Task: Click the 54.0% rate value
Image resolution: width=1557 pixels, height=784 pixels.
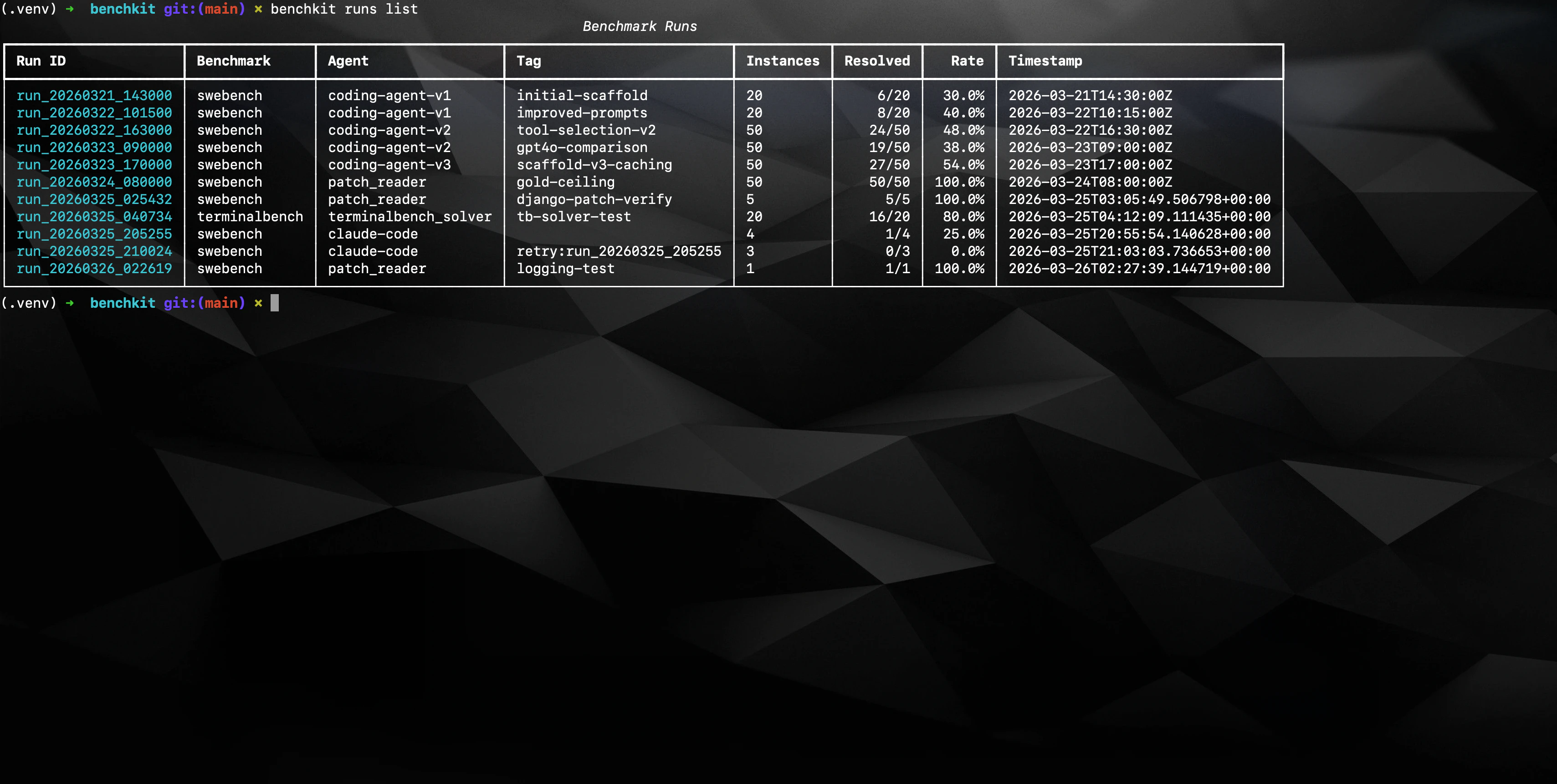Action: pos(963,165)
